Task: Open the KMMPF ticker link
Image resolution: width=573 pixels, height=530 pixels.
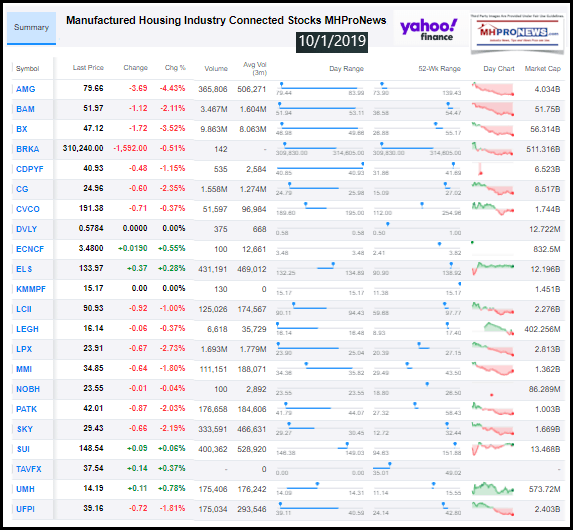Action: tap(31, 289)
